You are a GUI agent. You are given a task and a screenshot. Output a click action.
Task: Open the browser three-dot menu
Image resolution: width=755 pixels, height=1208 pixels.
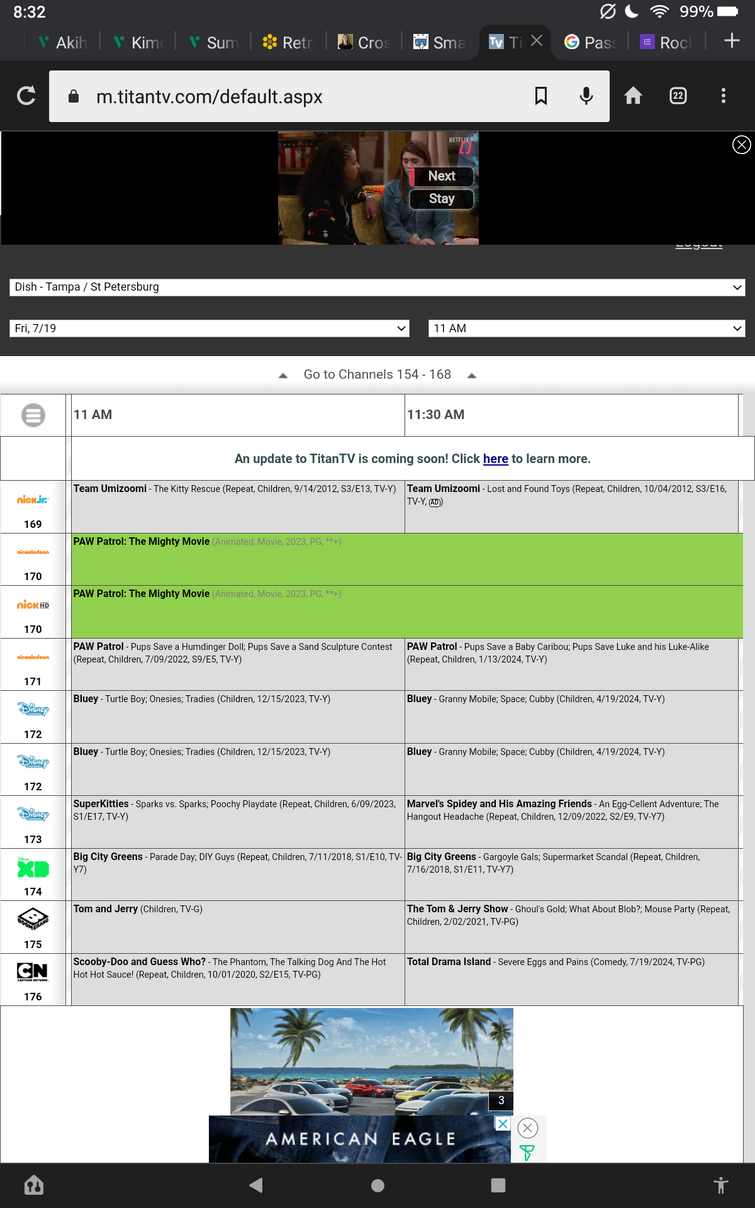[x=723, y=96]
